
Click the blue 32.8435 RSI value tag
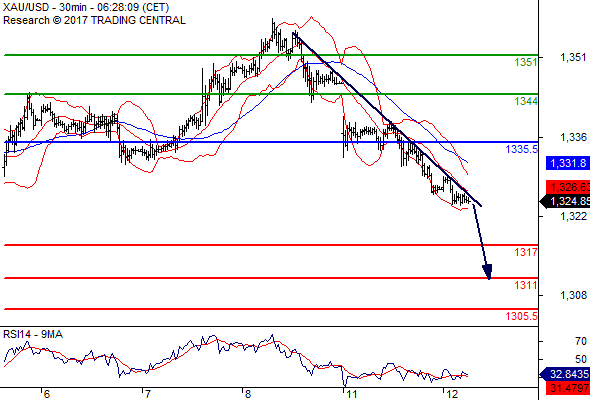coord(565,374)
